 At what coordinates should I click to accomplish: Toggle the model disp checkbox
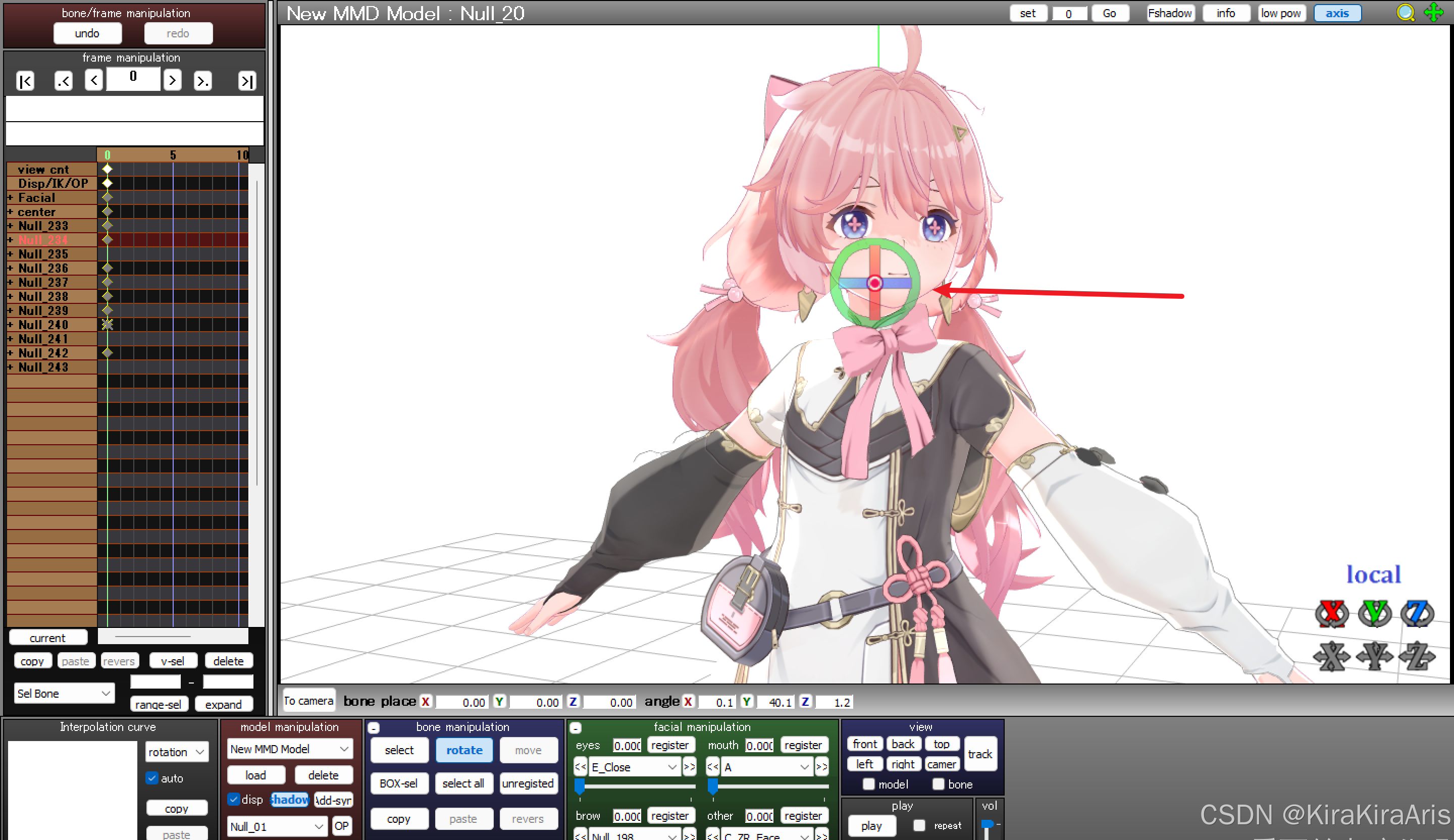pos(234,799)
